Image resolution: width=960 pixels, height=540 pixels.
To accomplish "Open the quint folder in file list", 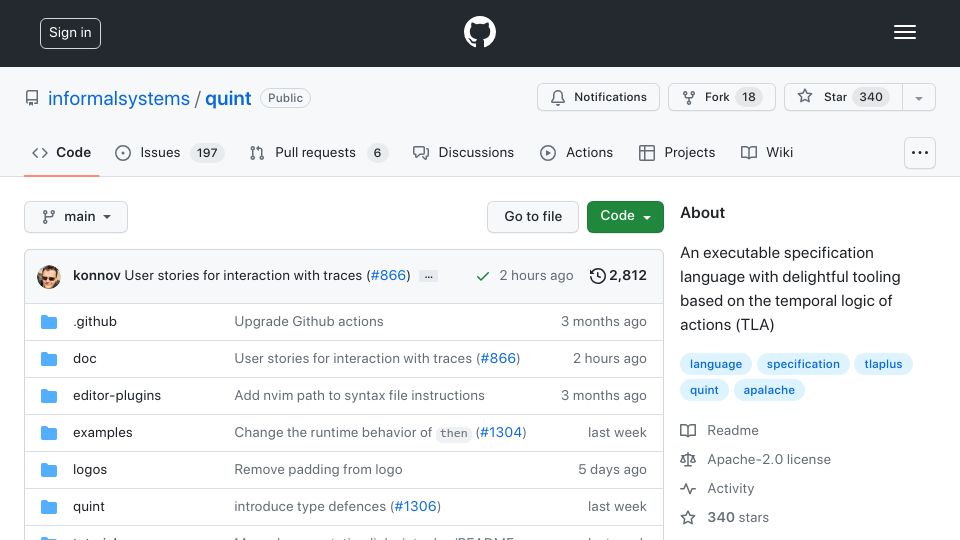I will [x=89, y=506].
